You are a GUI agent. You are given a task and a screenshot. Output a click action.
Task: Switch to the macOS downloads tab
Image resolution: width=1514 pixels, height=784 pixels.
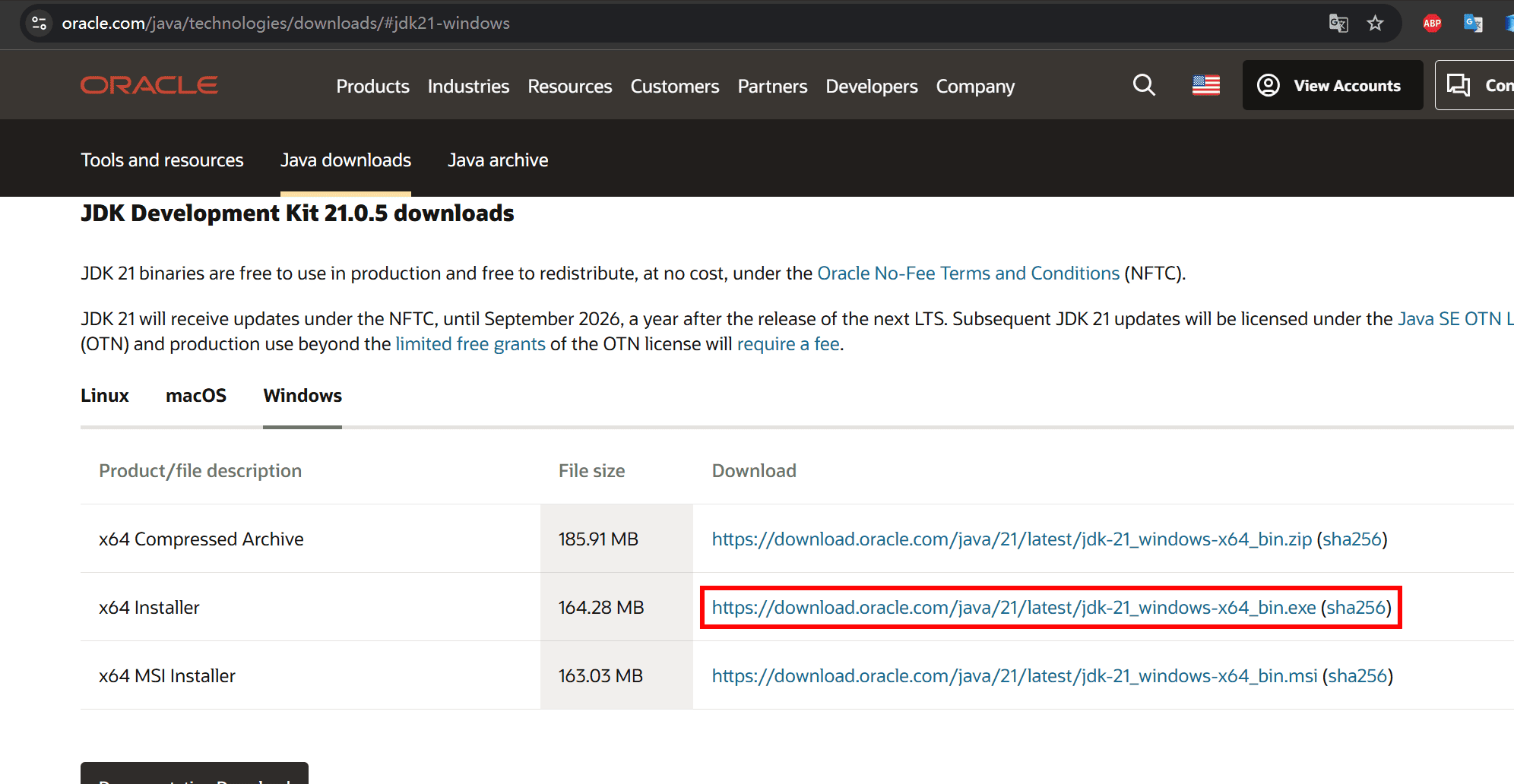click(196, 396)
